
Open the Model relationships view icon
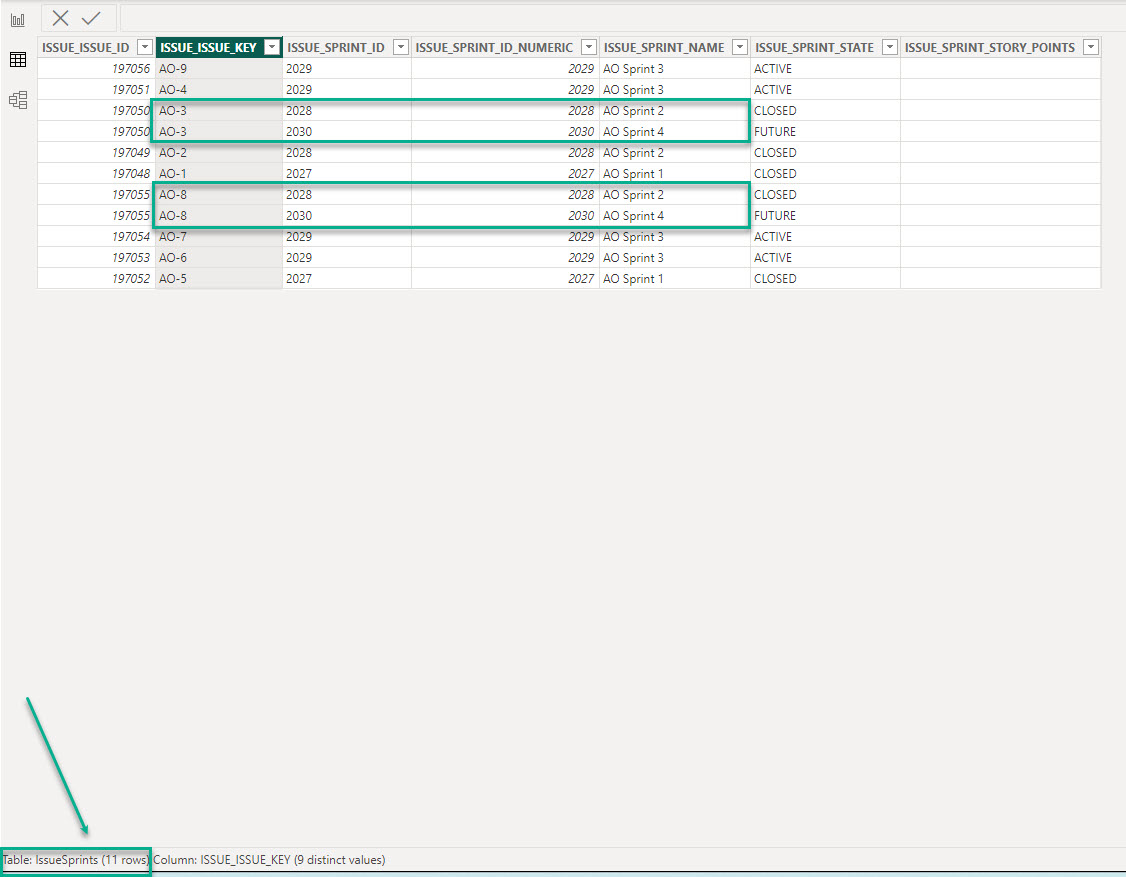click(x=17, y=100)
